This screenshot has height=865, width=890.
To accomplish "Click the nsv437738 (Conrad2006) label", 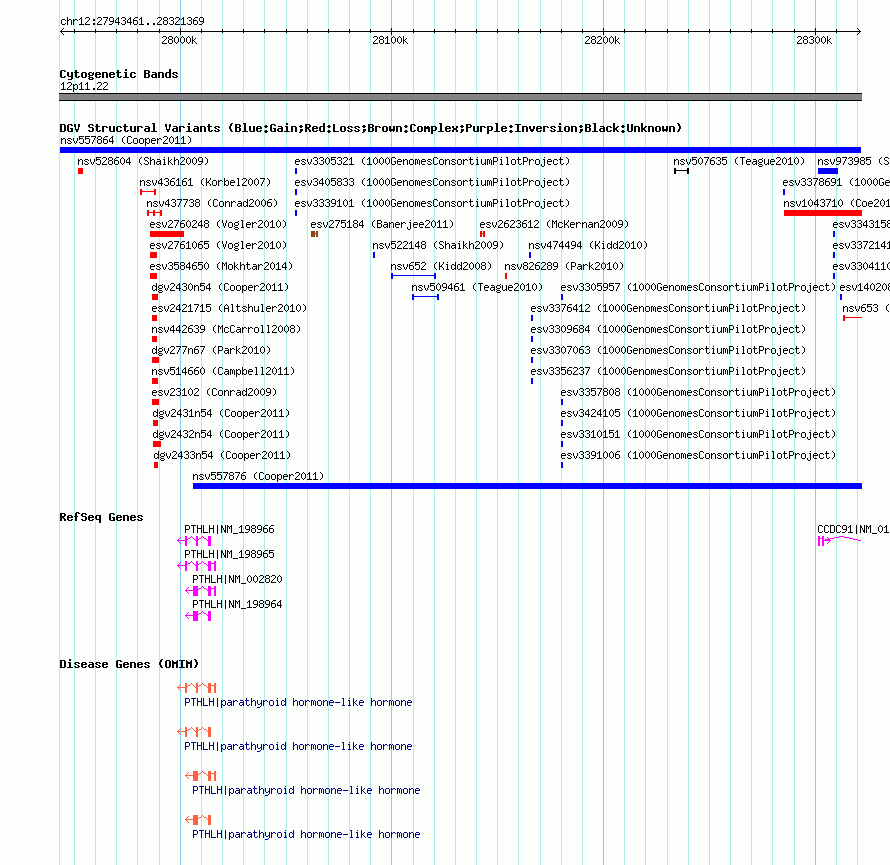I will pyautogui.click(x=212, y=203).
